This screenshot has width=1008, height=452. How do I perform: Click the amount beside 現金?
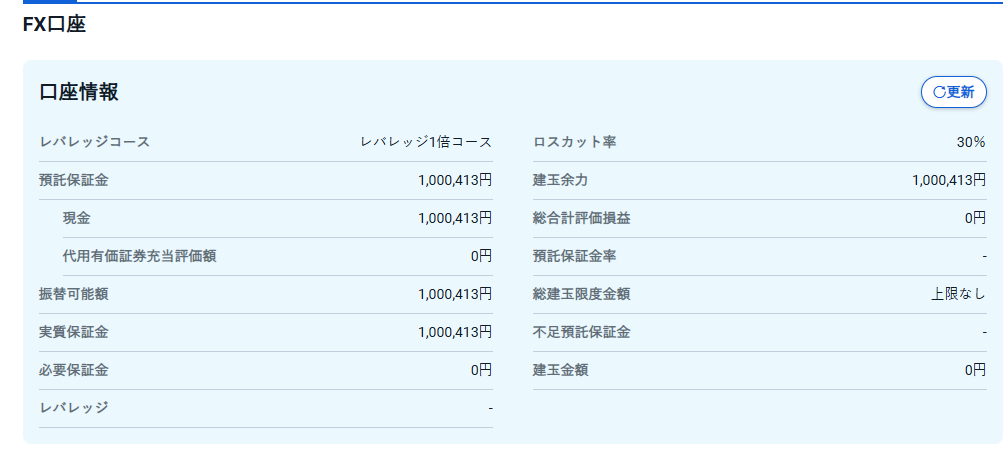[x=455, y=218]
